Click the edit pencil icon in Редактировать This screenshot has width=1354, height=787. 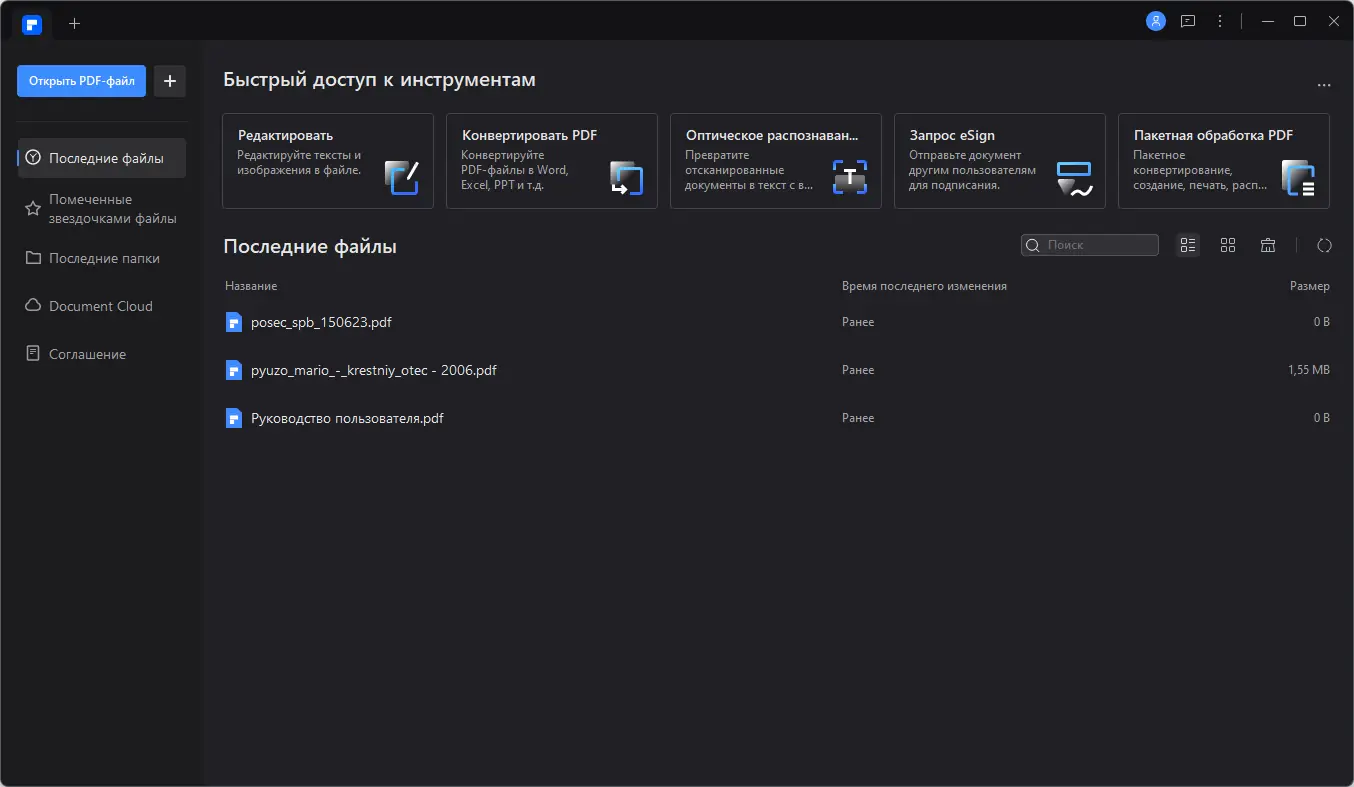(x=402, y=177)
